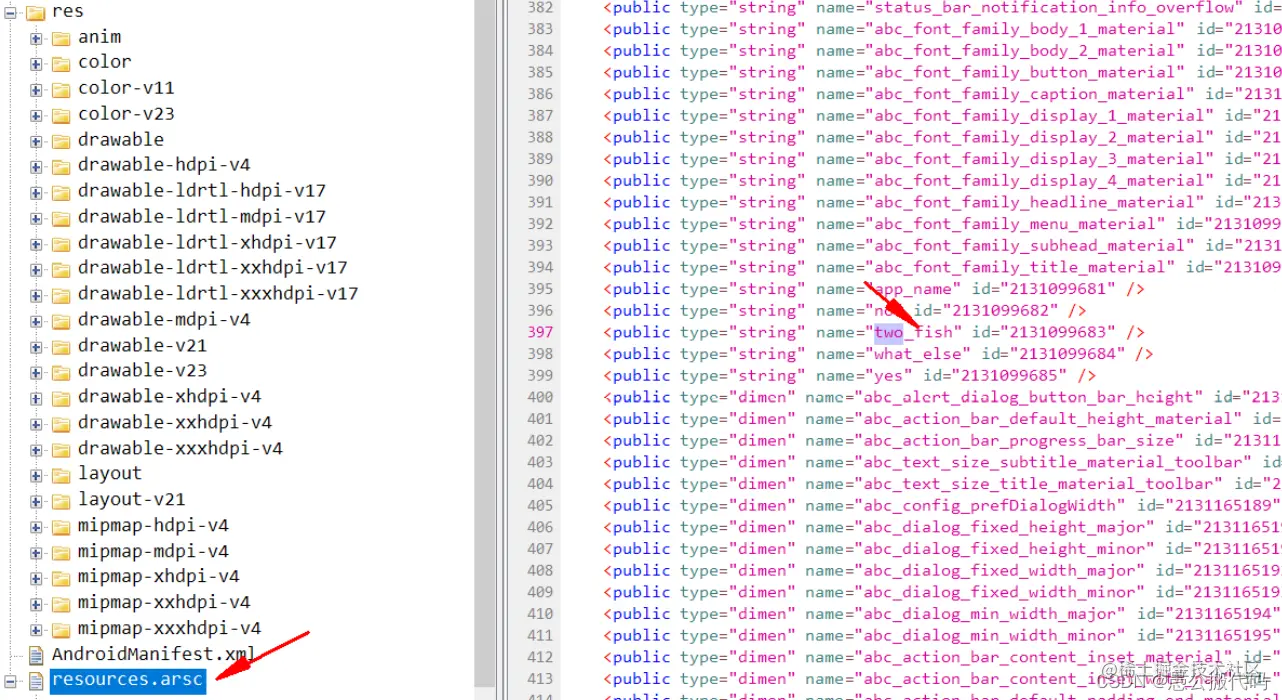Expand the color folder node

point(36,64)
